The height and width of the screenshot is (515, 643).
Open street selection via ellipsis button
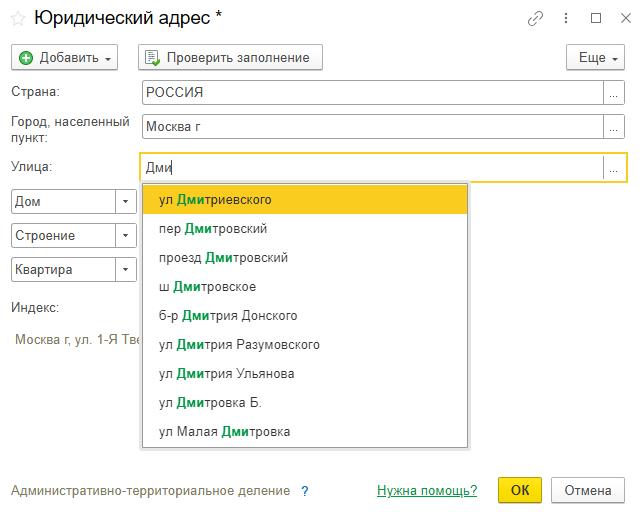click(x=614, y=168)
